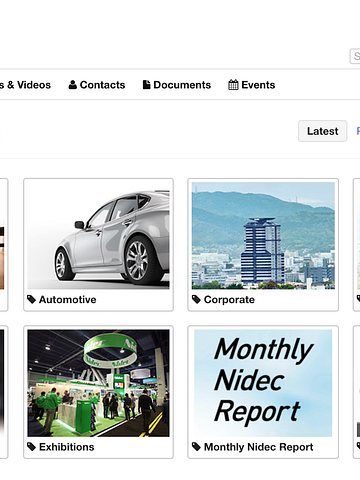
Task: Click the tag icon beside Exhibitions
Action: pyautogui.click(x=31, y=447)
